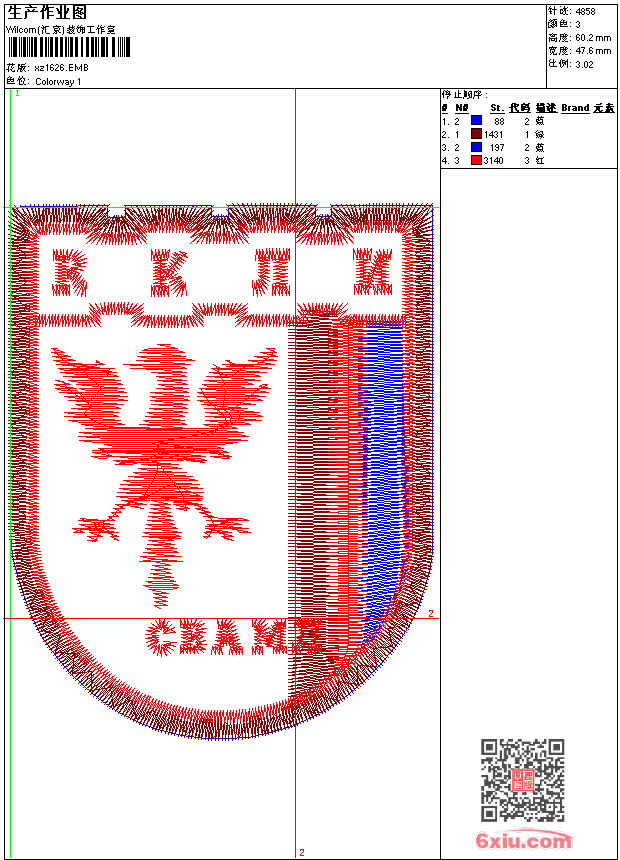Click the 代码 column header
Screen dimensions: 620x860
click(x=519, y=108)
